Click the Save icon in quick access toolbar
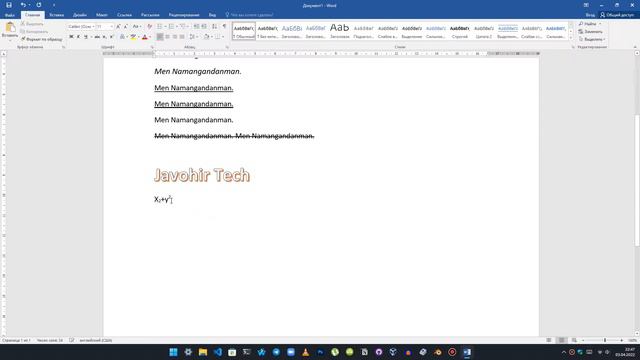 pyautogui.click(x=9, y=5)
